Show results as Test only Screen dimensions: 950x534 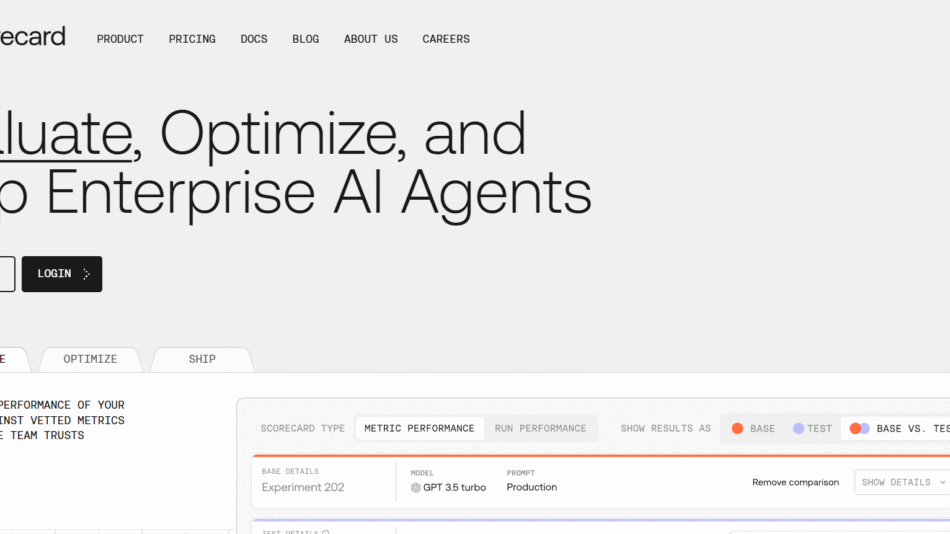[x=812, y=428]
